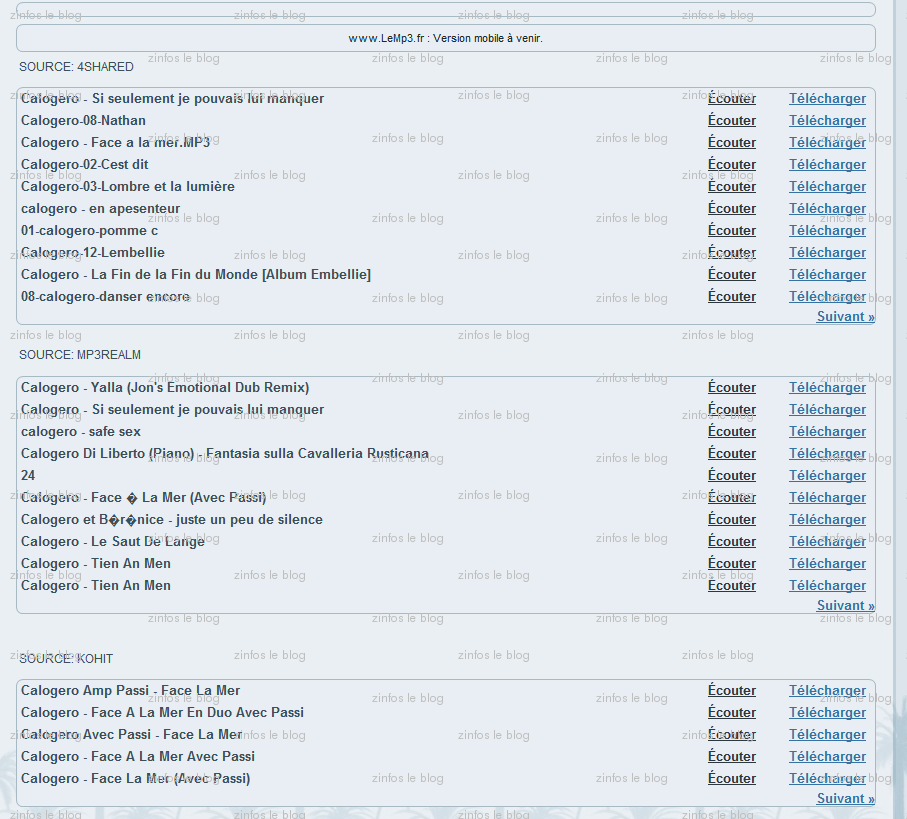Play "Calogero - Si seulement je pouvais lui manquer"
Screen dimensions: 907x819
[732, 98]
